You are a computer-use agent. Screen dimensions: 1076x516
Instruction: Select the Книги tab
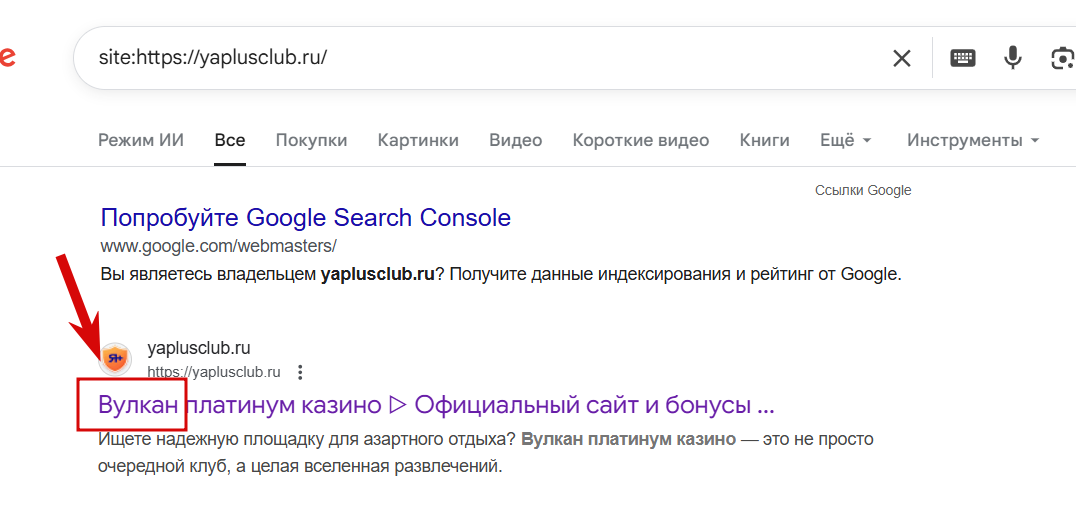(764, 140)
